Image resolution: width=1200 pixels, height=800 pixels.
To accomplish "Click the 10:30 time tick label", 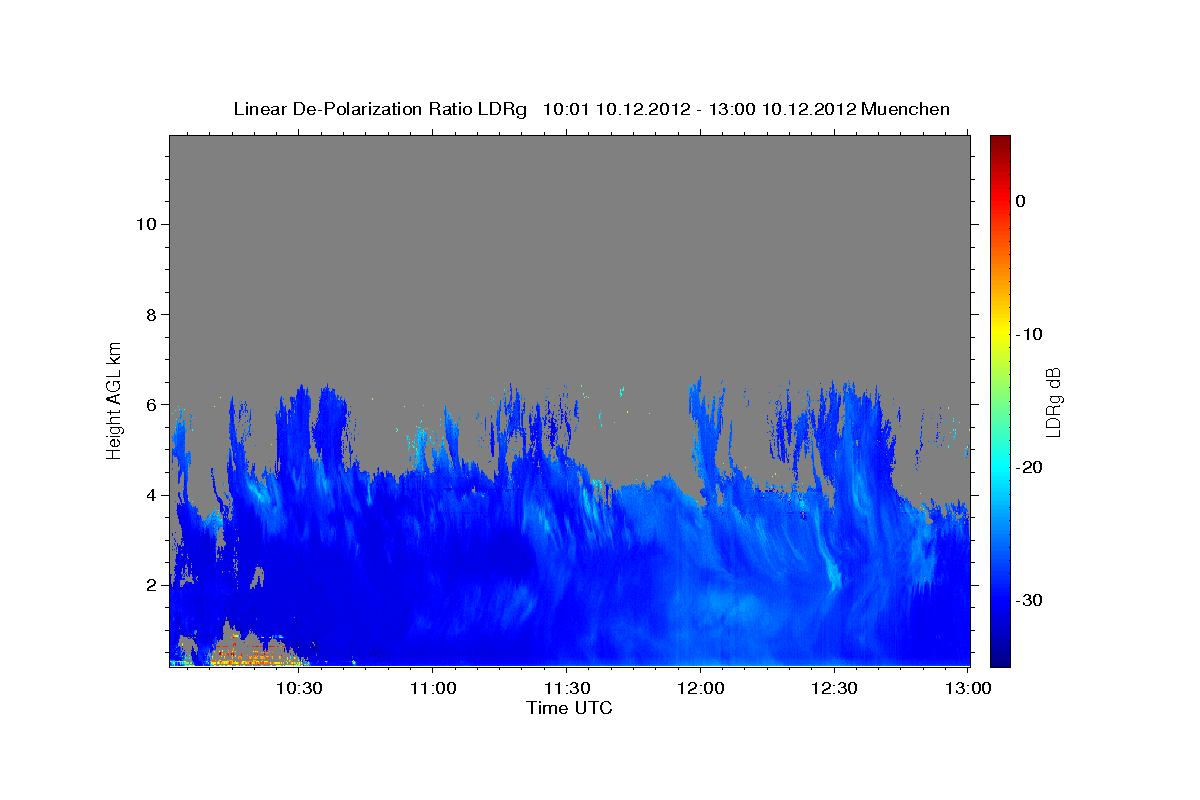I will click(299, 688).
